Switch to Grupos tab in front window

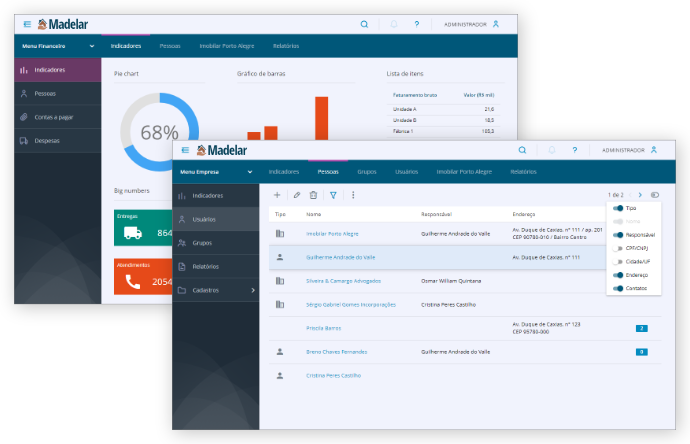pos(367,172)
